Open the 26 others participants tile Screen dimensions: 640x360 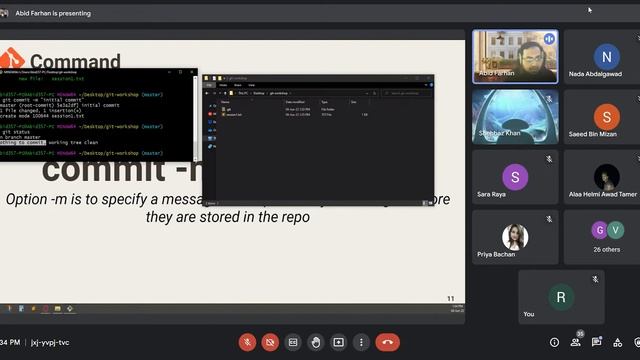click(x=602, y=237)
